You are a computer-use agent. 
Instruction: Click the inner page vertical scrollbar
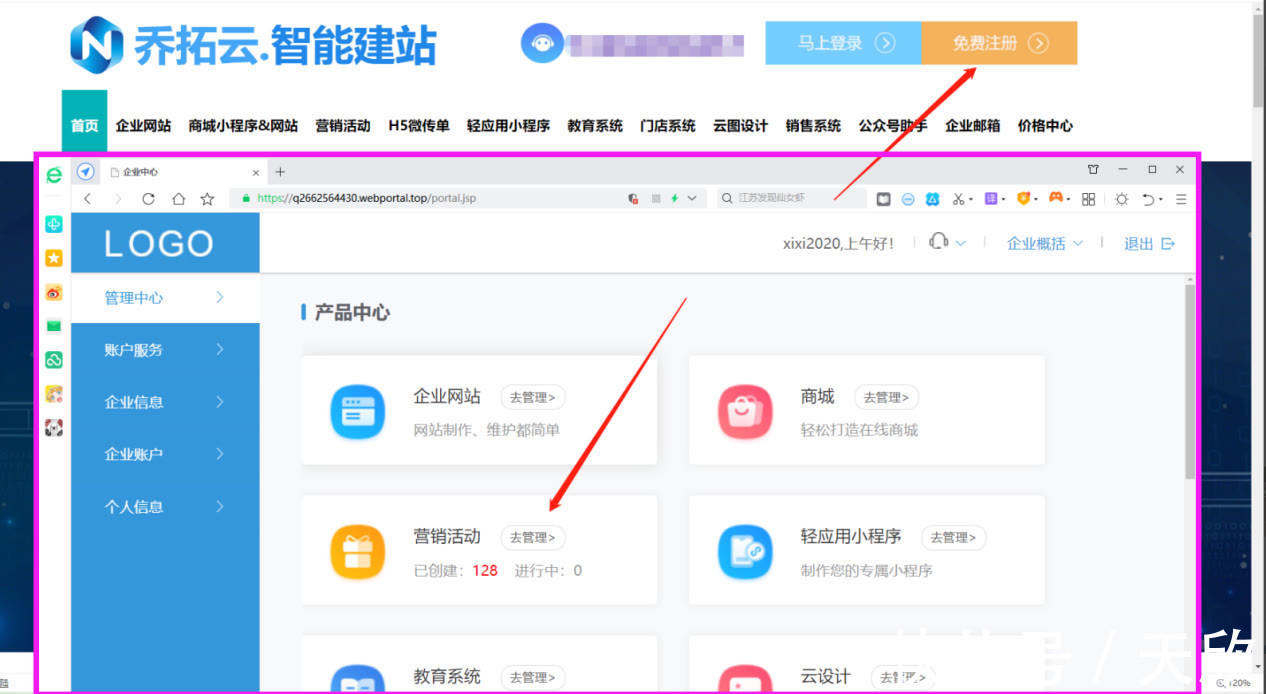tap(1189, 380)
